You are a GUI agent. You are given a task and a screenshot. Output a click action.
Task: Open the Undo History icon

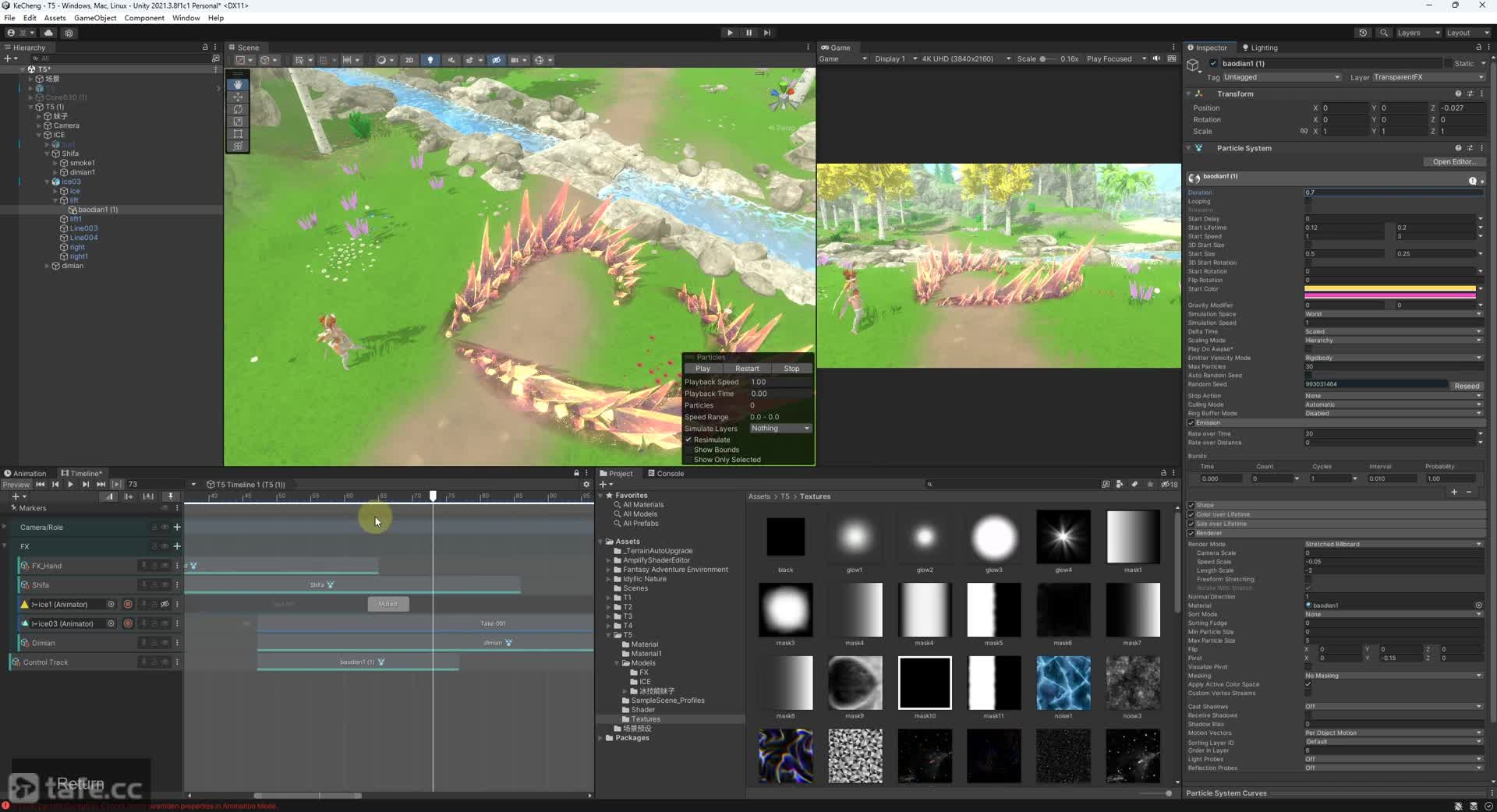pyautogui.click(x=1363, y=33)
